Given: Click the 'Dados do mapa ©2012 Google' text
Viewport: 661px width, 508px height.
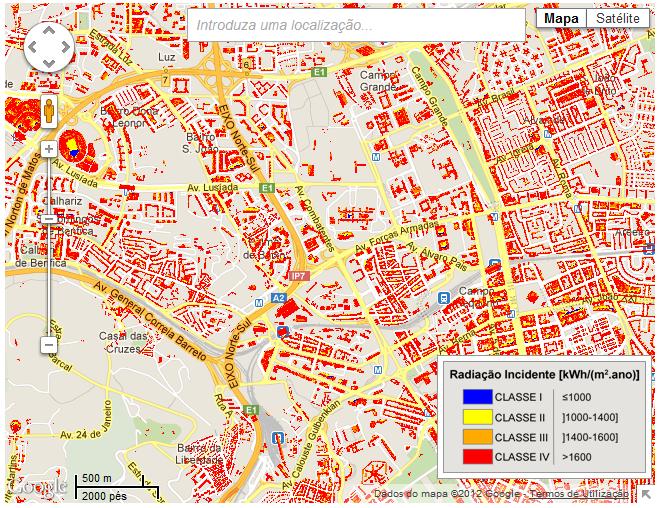Looking at the screenshot, I should point(447,494).
